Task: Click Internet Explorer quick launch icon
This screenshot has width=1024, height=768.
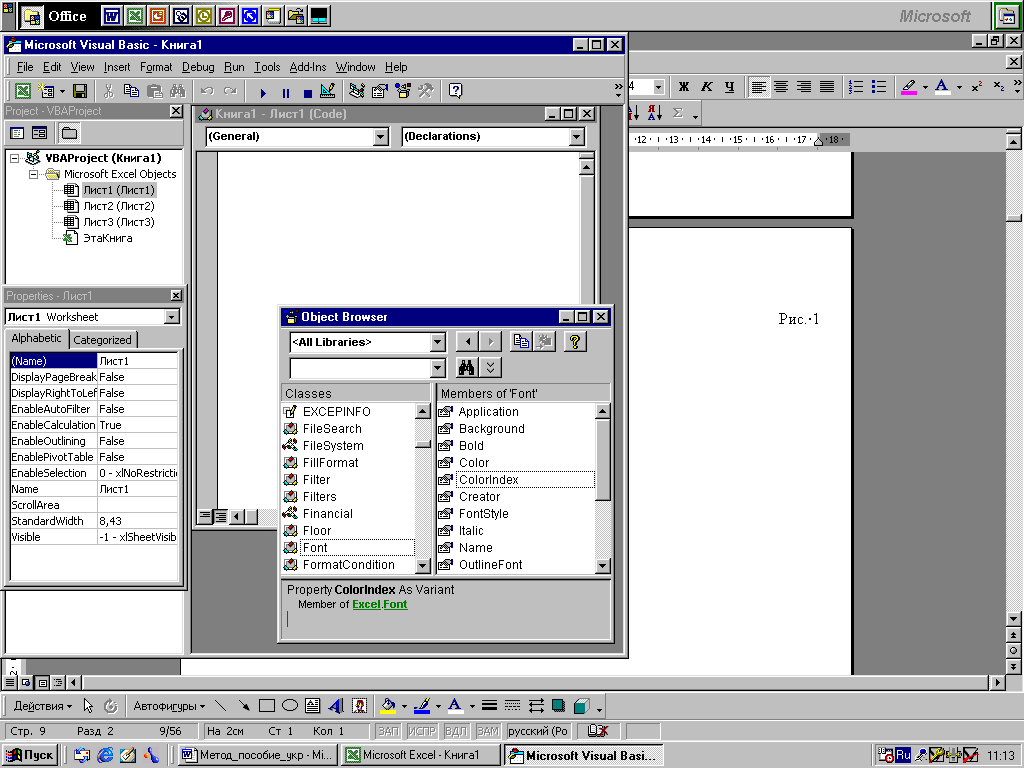Action: 105,755
